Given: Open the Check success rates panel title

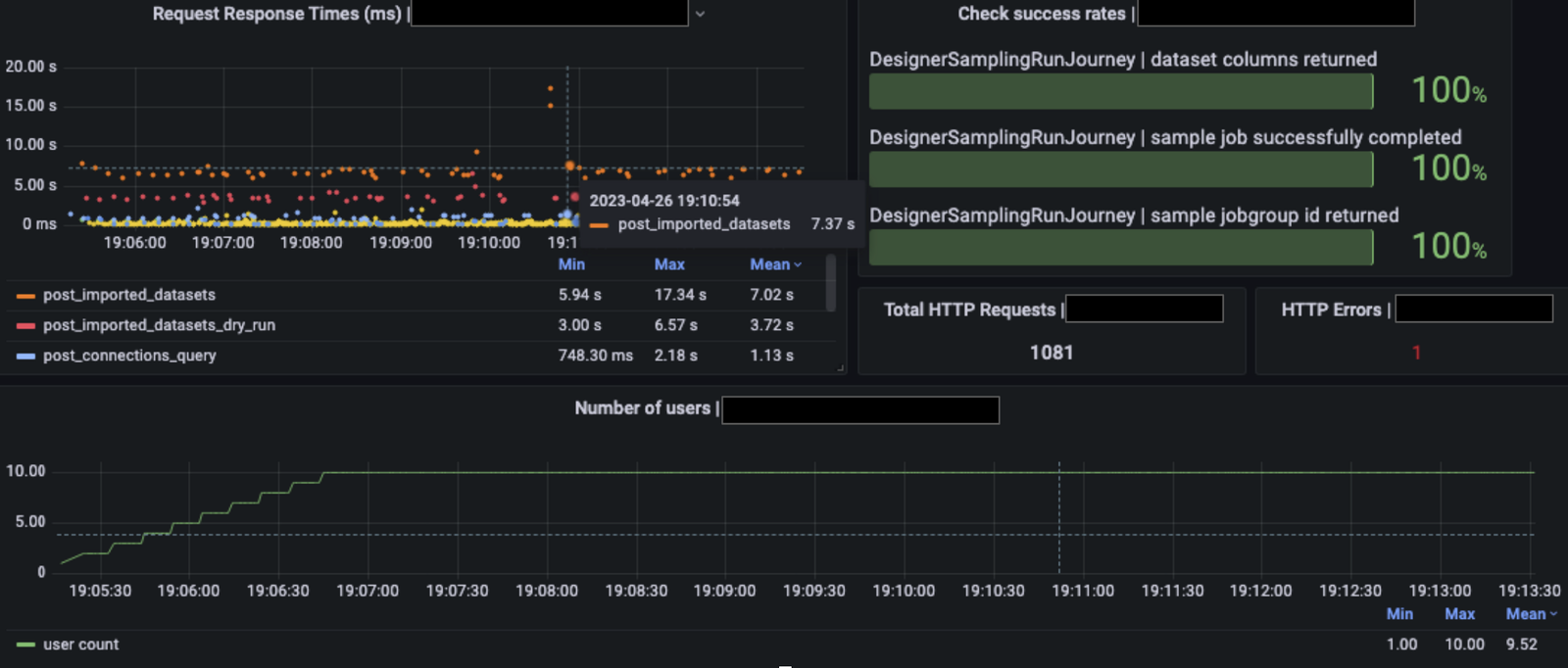Looking at the screenshot, I should 1042,14.
